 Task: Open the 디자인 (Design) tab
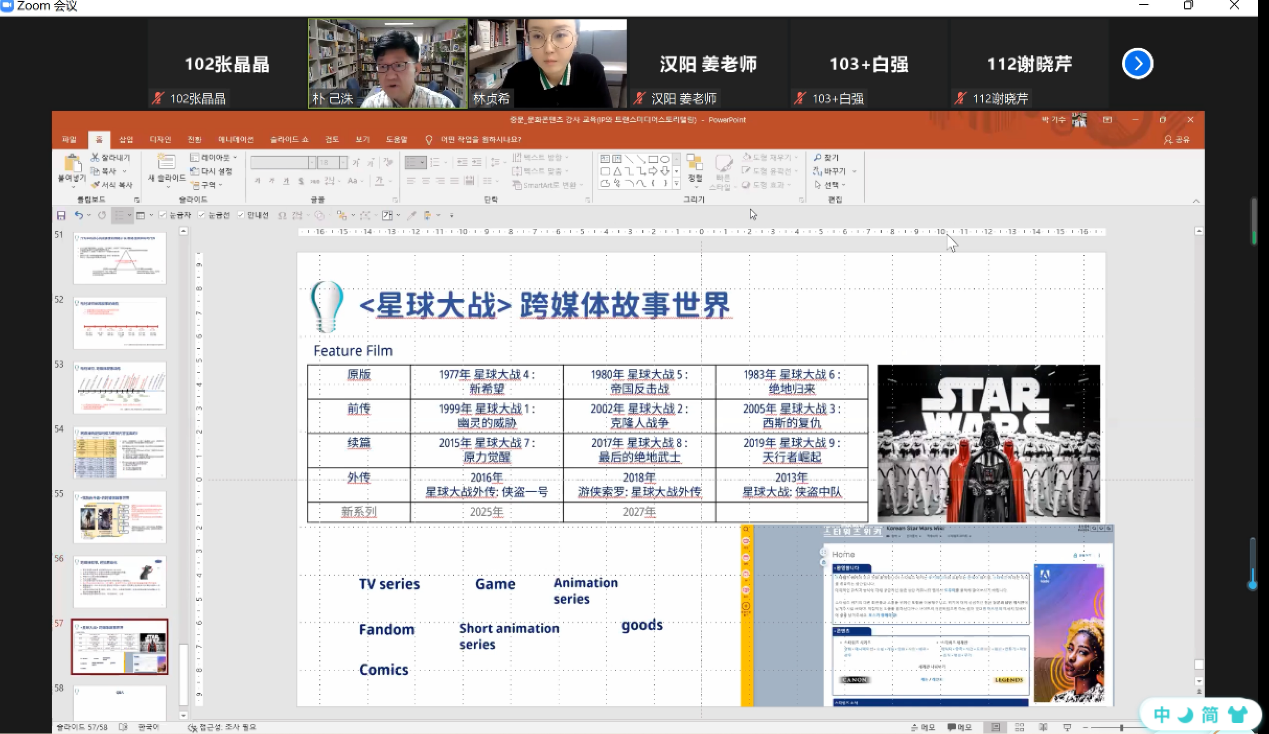point(160,140)
